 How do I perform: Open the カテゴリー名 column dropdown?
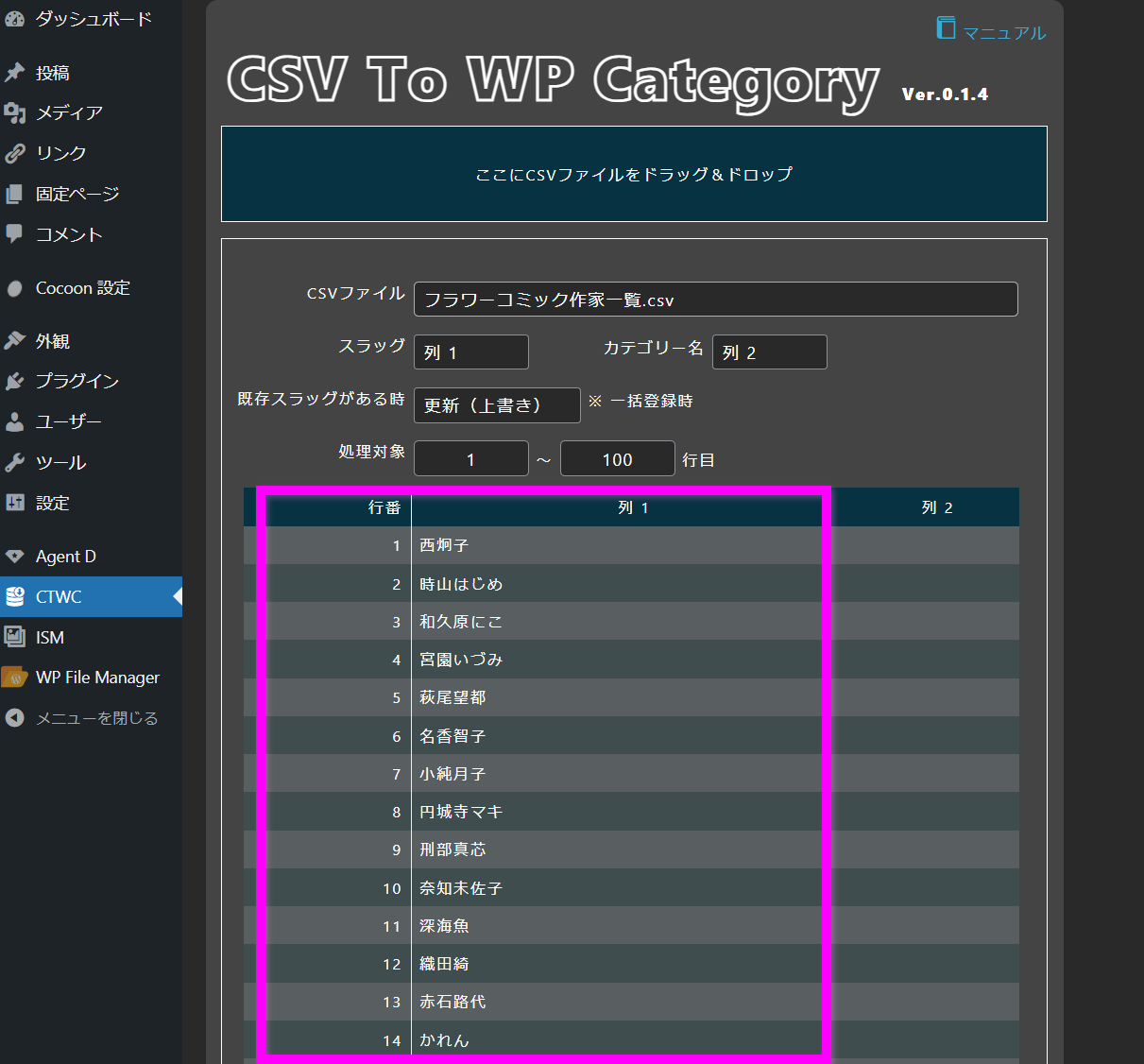(770, 352)
